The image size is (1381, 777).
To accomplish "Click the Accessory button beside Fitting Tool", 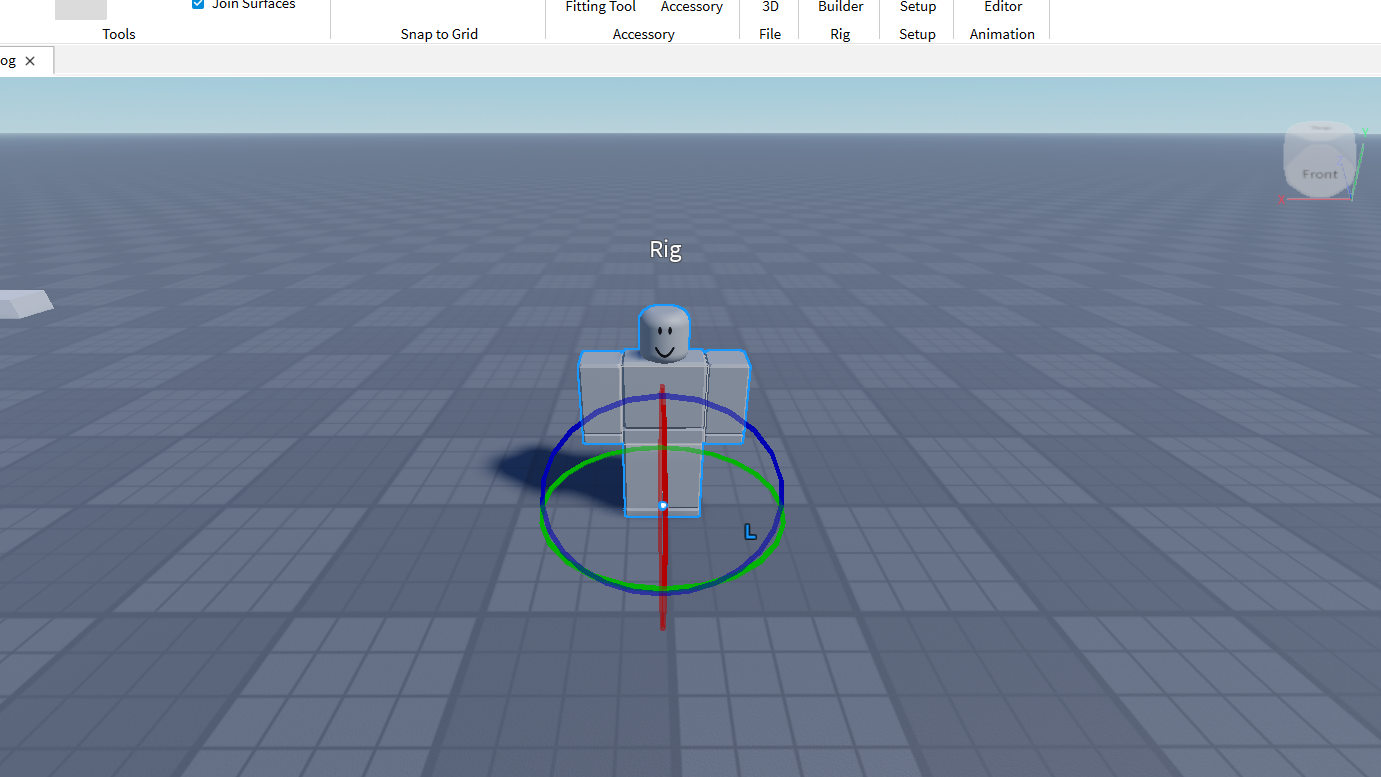I will coord(691,7).
